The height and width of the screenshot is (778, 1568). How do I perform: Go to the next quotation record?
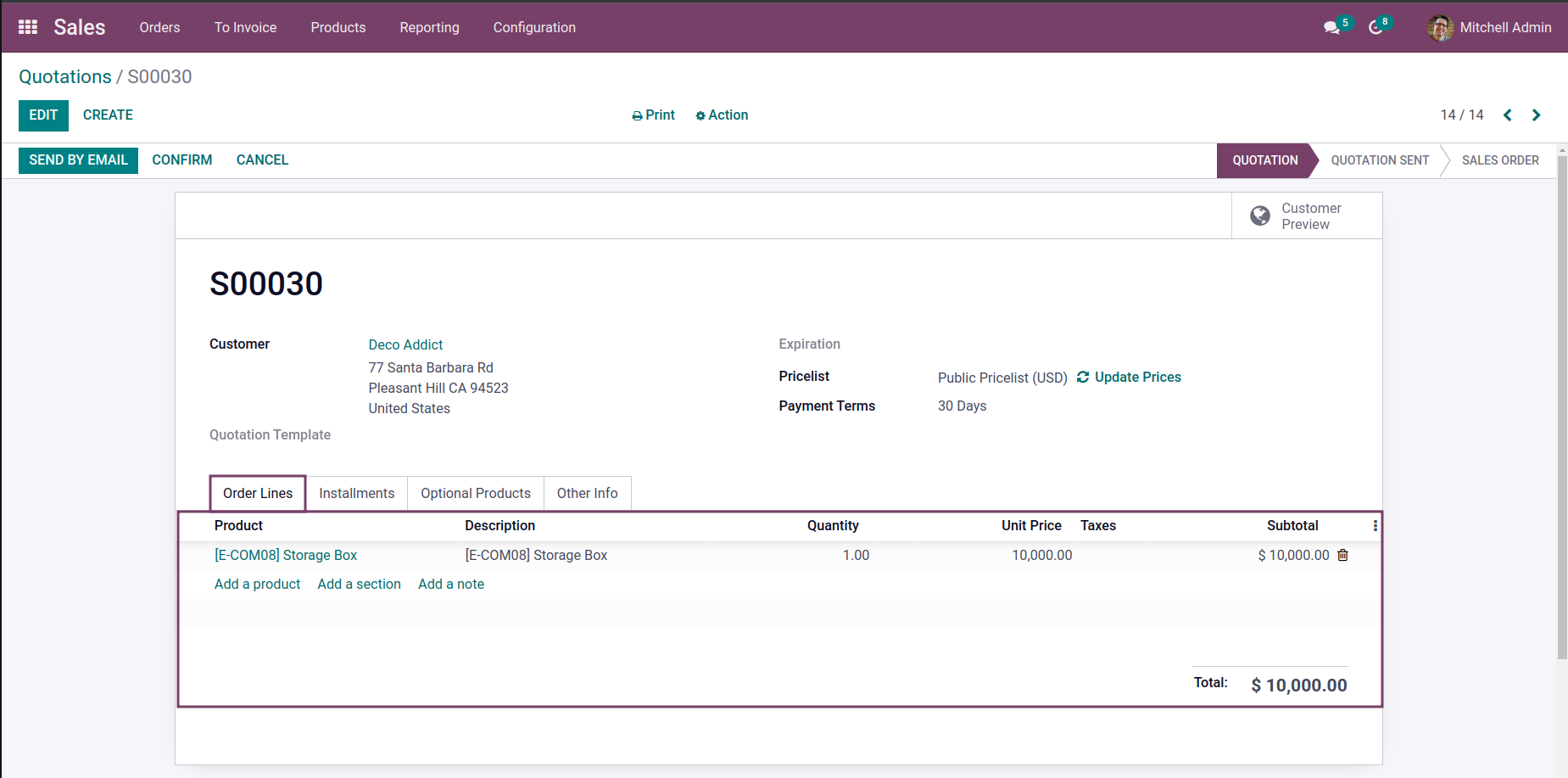(x=1536, y=115)
